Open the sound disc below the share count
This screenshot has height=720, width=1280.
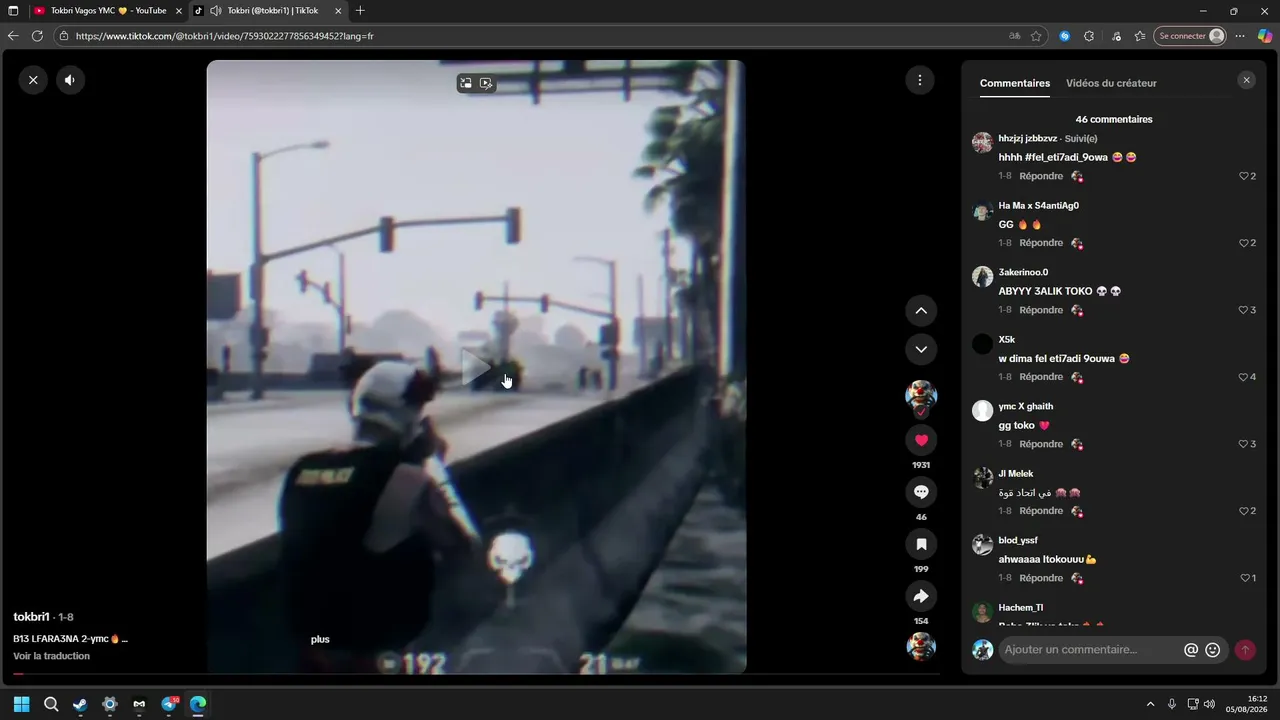pos(921,646)
